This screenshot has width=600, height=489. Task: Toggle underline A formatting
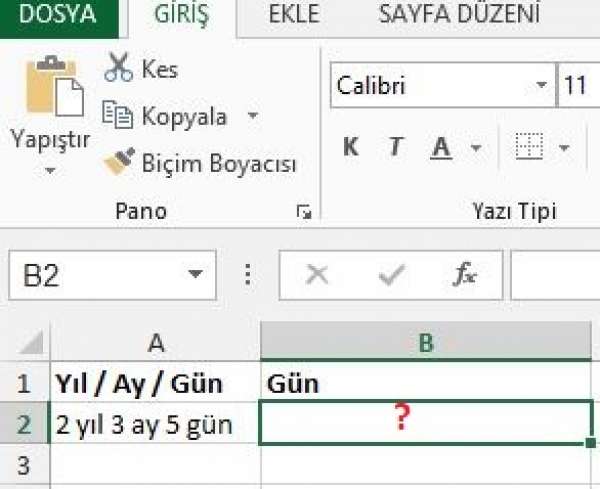pos(441,147)
